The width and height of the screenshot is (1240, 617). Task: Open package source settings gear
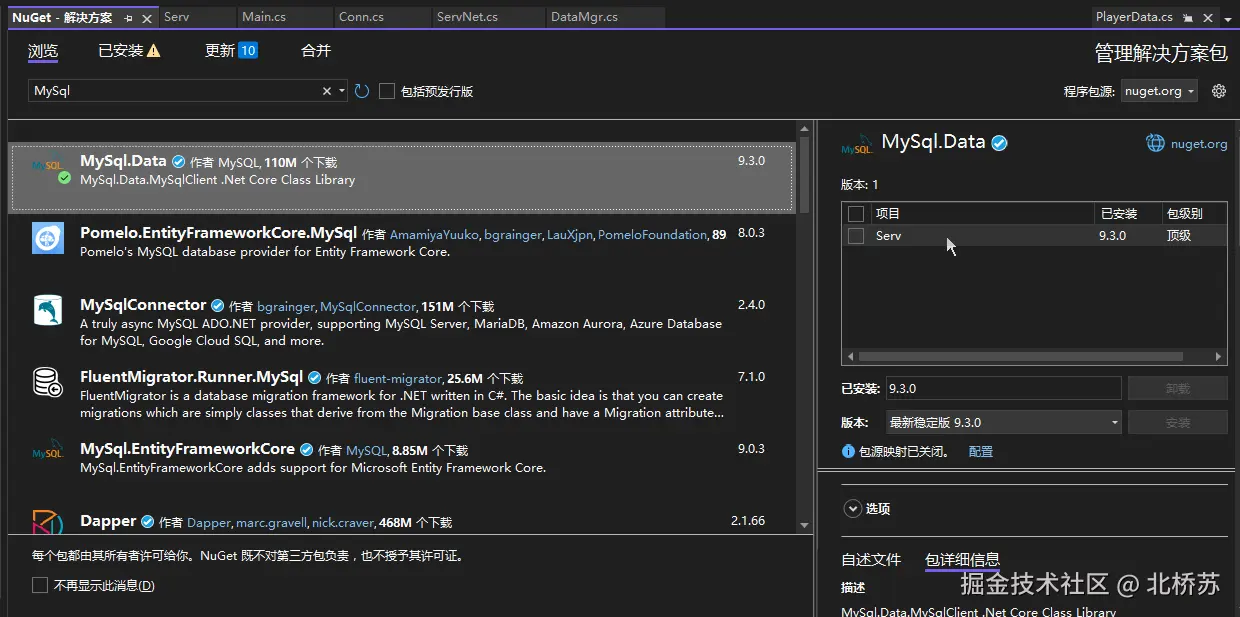(1218, 91)
